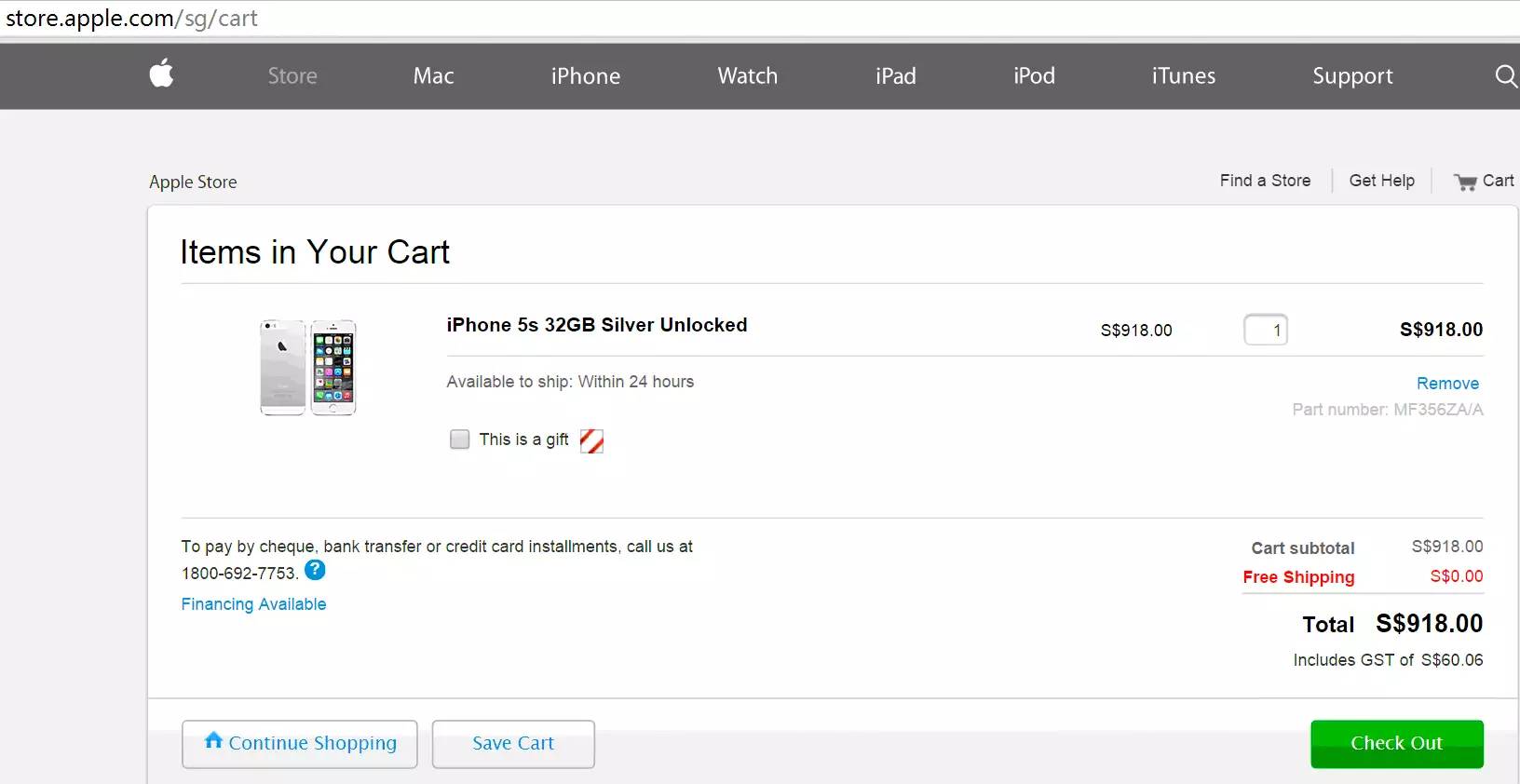The height and width of the screenshot is (784, 1520).
Task: Open the Mac menu item
Action: click(433, 76)
